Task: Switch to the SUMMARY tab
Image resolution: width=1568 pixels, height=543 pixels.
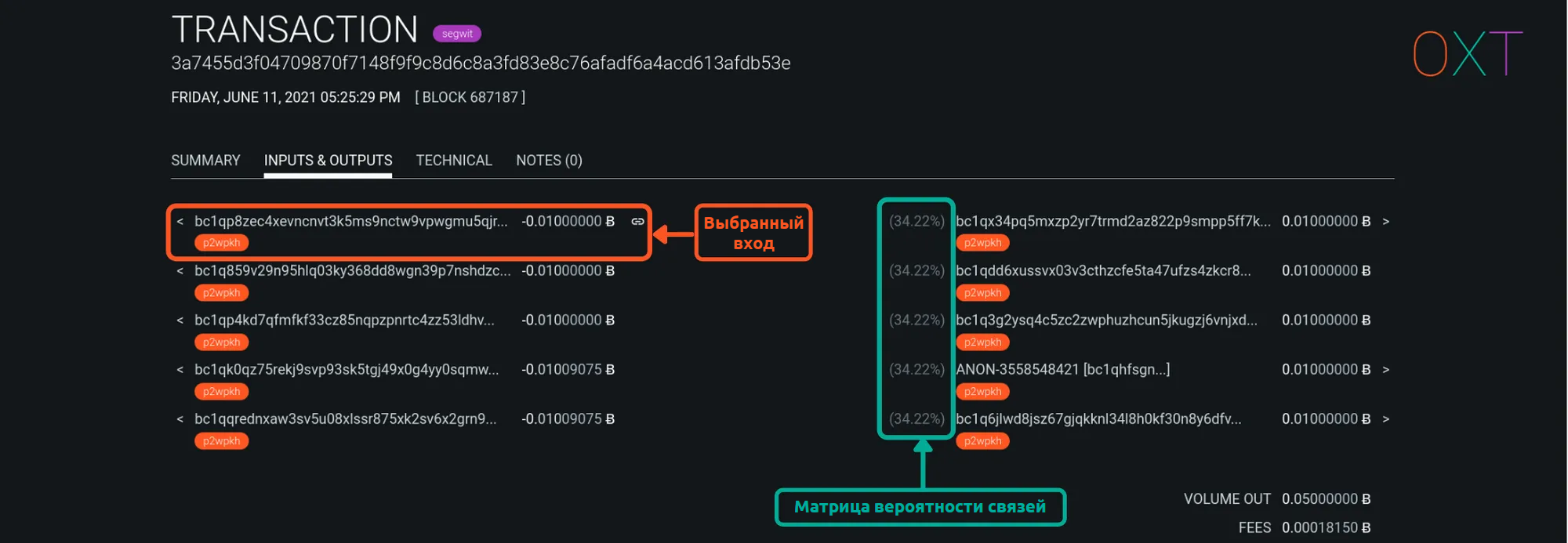Action: click(x=205, y=161)
